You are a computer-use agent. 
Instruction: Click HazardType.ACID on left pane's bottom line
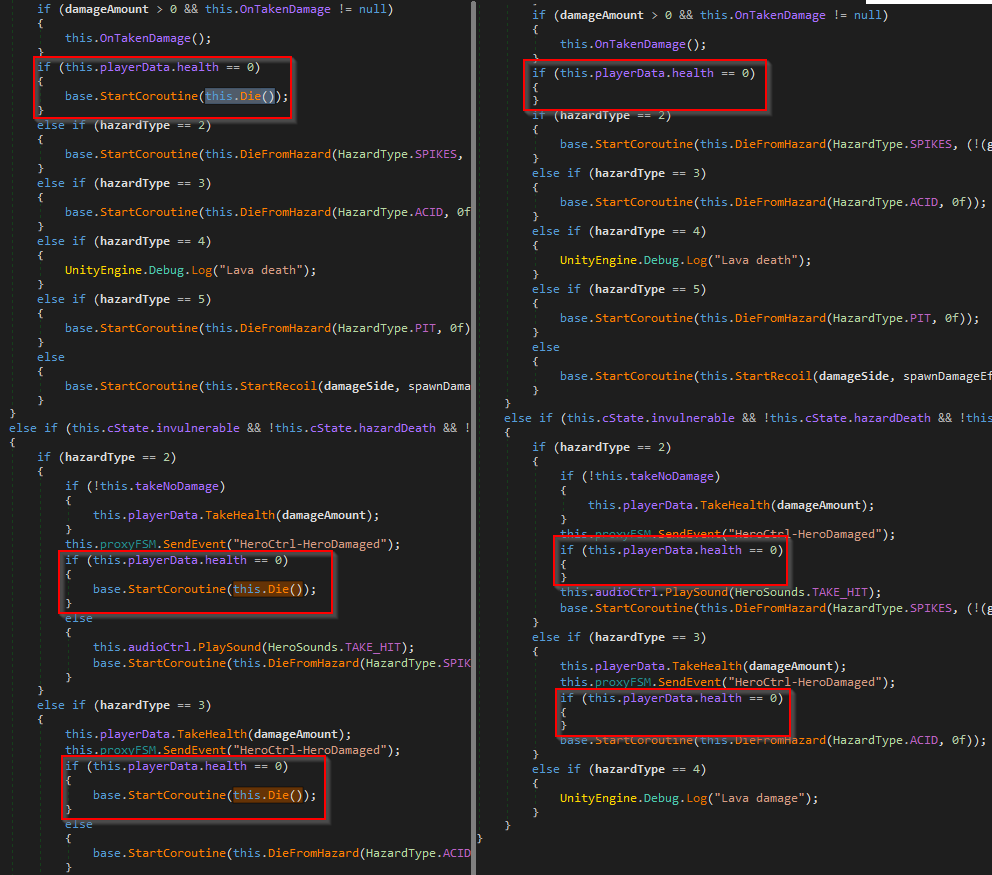pyautogui.click(x=418, y=853)
